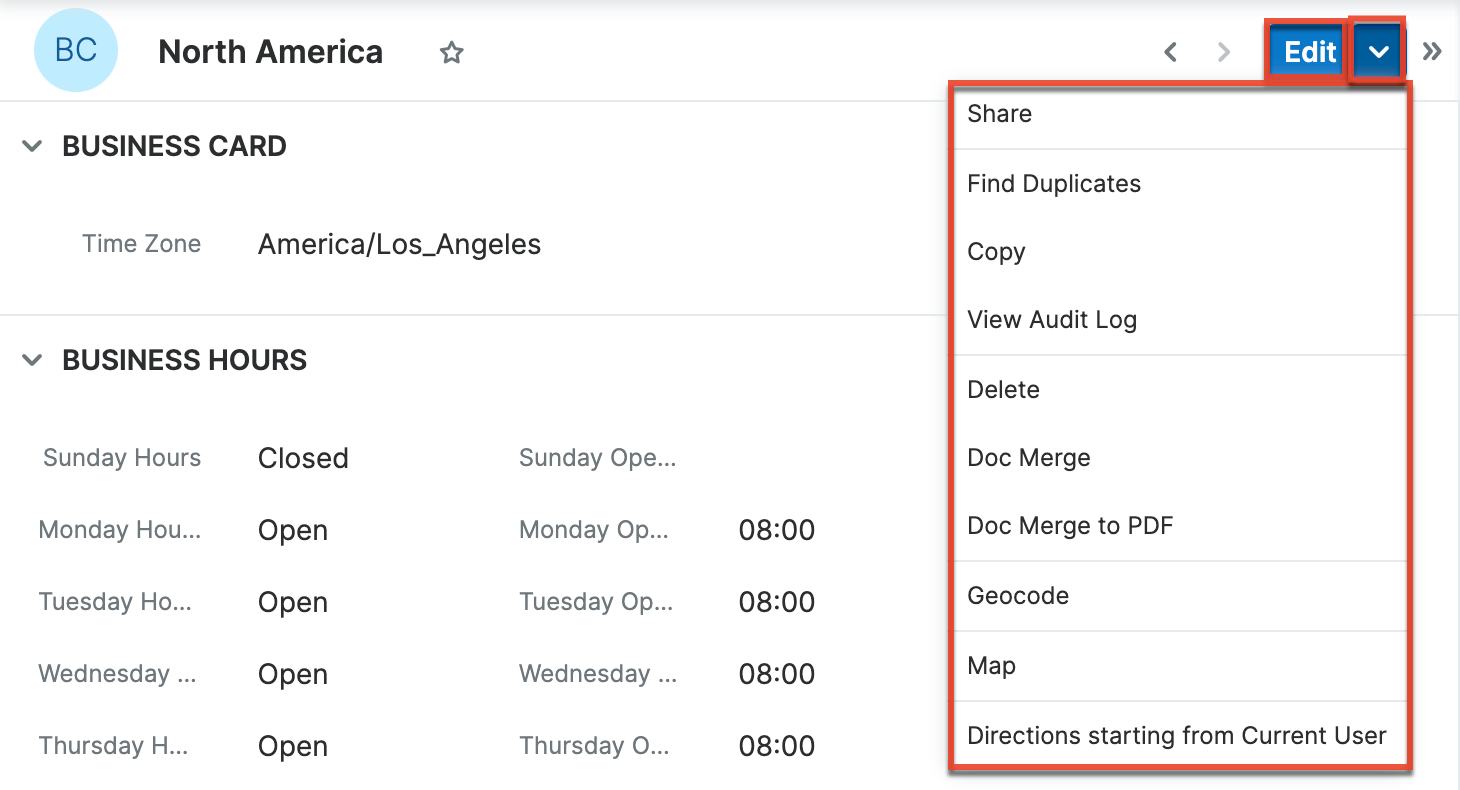Open View Audit Log
This screenshot has width=1460, height=790.
(1052, 320)
